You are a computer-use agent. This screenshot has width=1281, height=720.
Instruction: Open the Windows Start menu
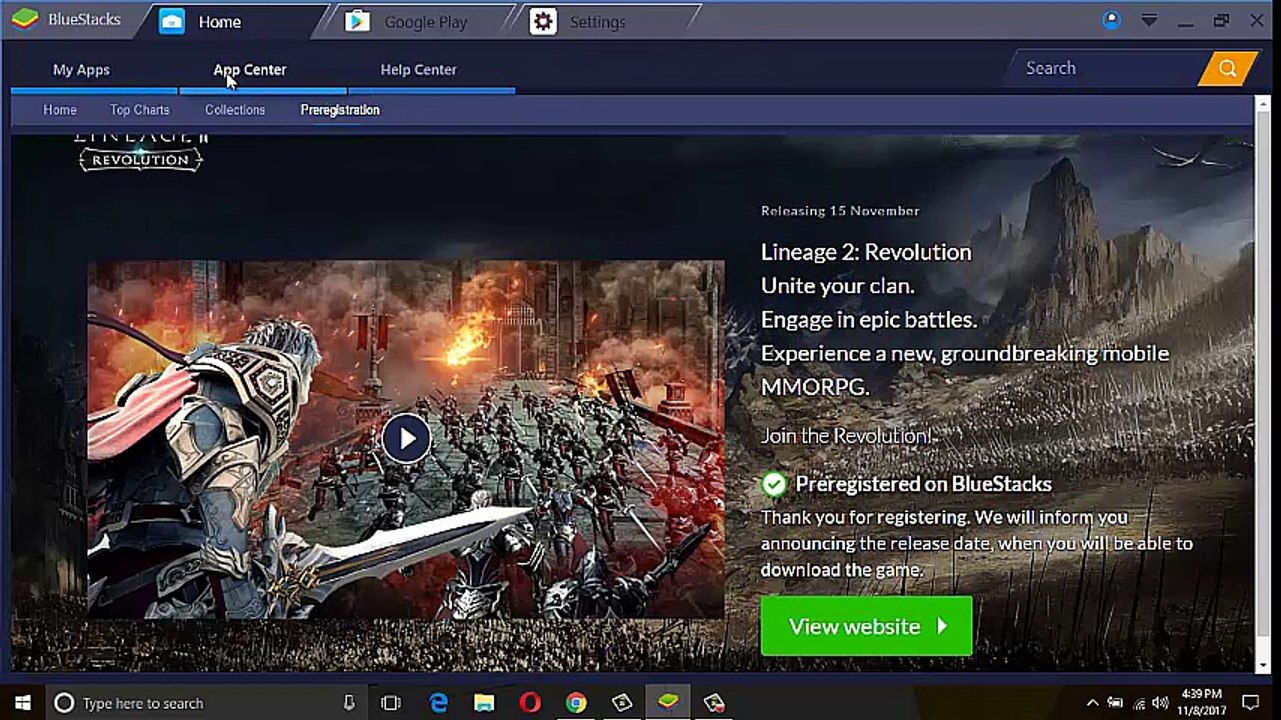point(22,703)
